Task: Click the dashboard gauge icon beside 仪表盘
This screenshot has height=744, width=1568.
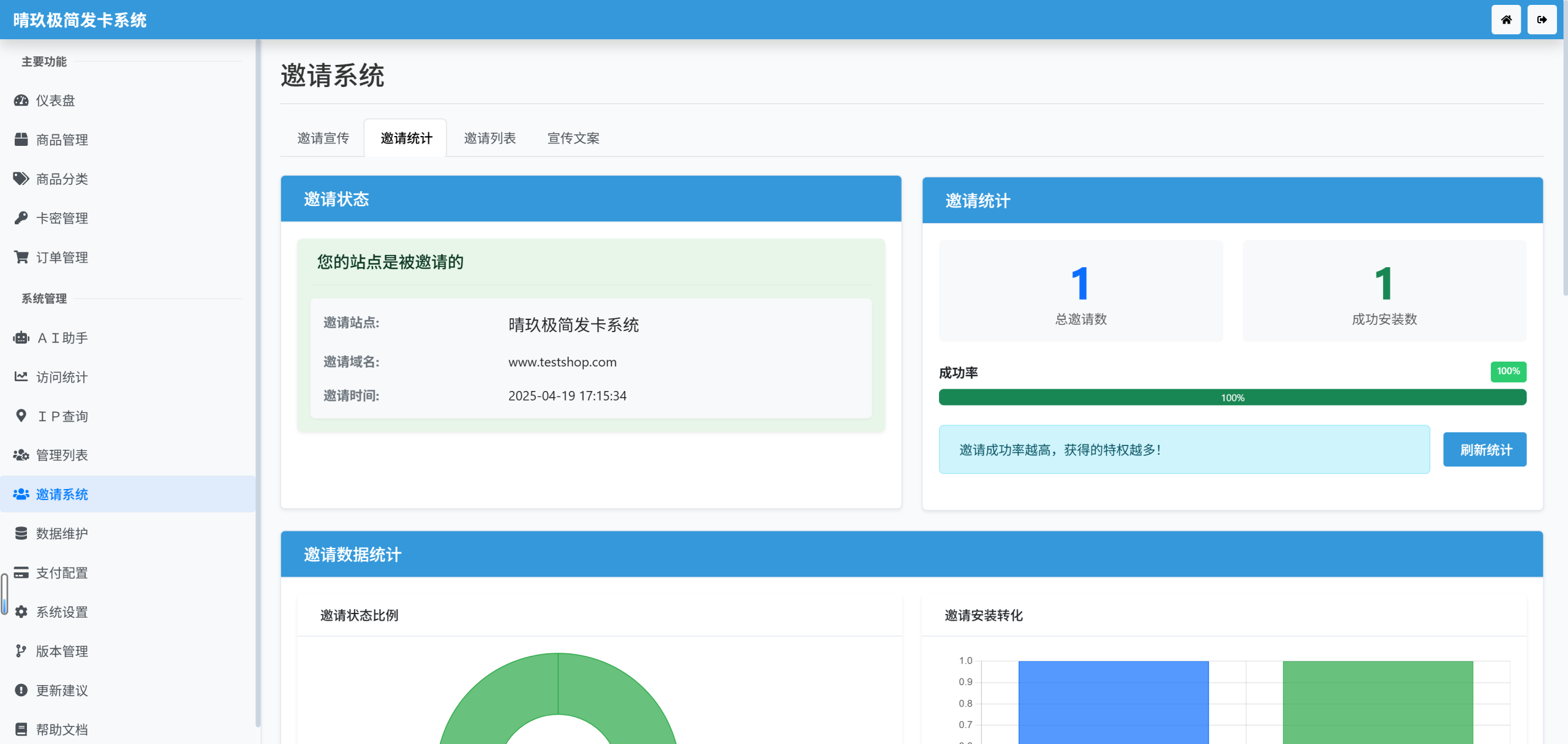Action: tap(21, 101)
